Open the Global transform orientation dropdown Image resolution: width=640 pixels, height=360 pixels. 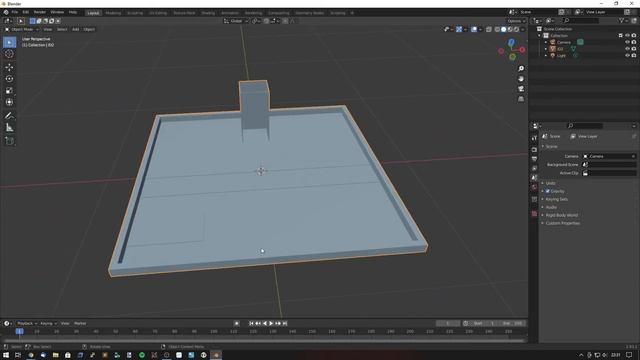pos(236,21)
